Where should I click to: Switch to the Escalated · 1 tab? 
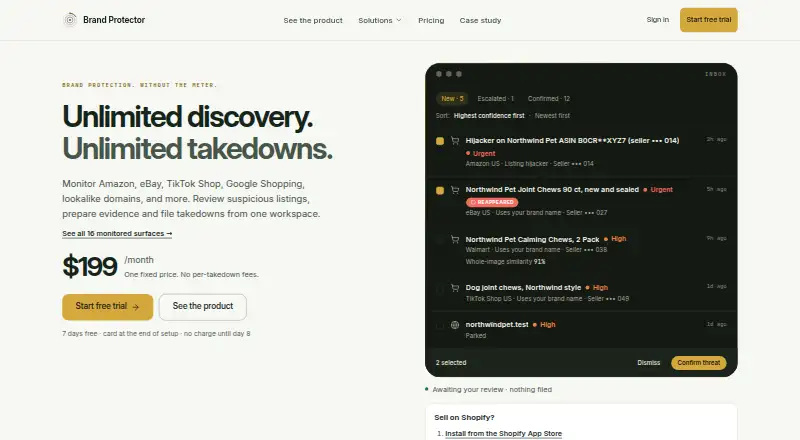tap(495, 99)
